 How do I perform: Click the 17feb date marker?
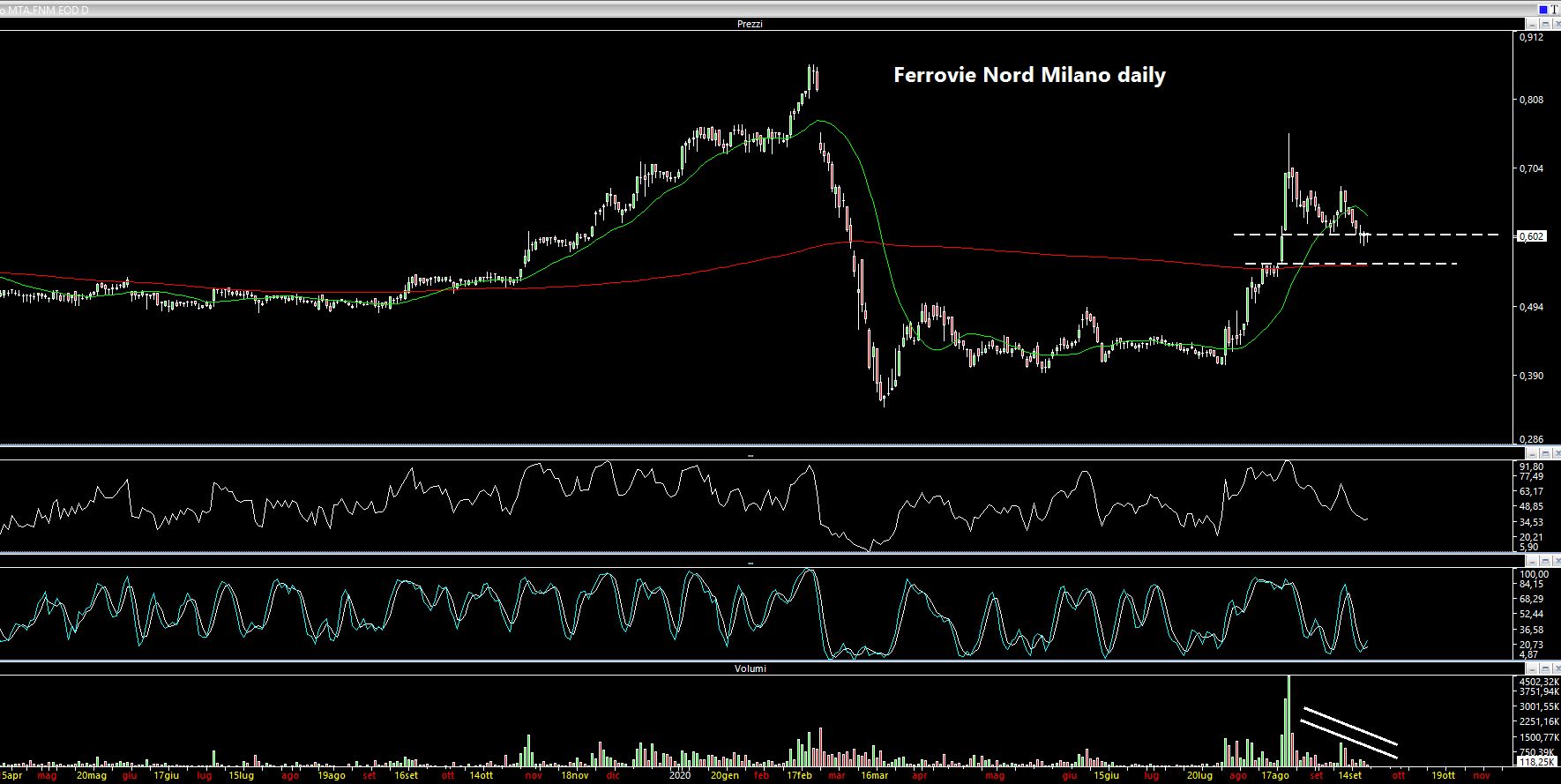pos(799,776)
